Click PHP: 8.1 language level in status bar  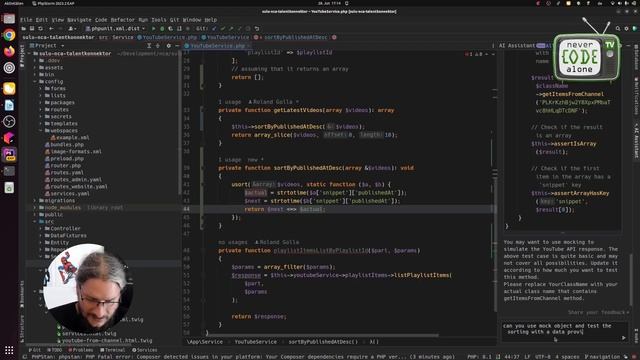pos(480,356)
